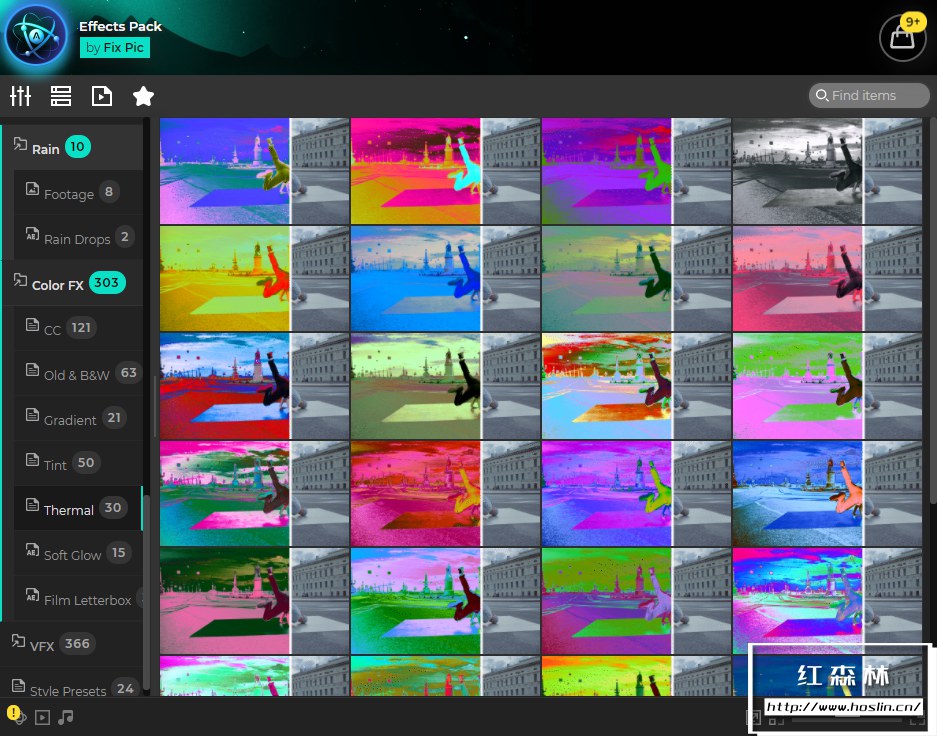
Task: Open the music note audio icon
Action: pyautogui.click(x=66, y=716)
